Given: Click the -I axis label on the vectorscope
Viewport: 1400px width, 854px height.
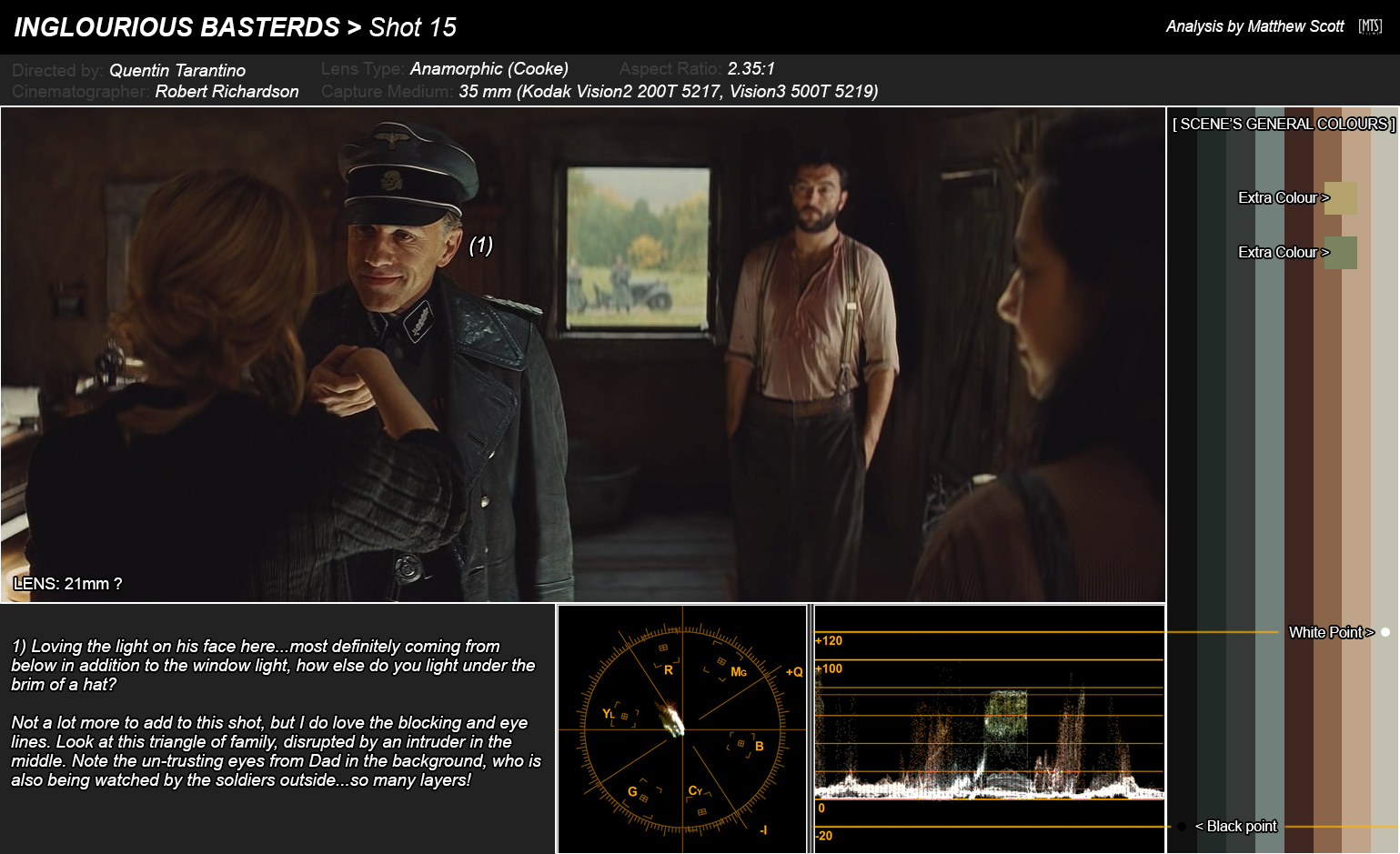Looking at the screenshot, I should 763,829.
